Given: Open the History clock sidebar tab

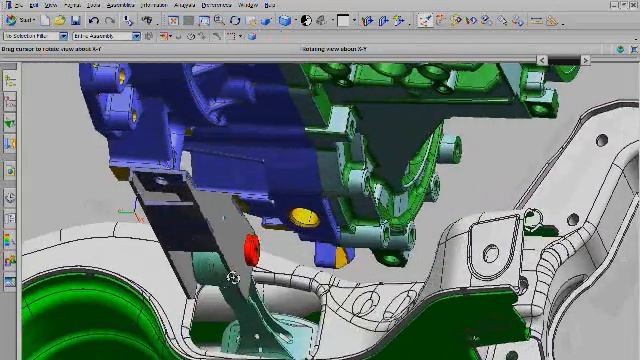Looking at the screenshot, I should [x=10, y=198].
